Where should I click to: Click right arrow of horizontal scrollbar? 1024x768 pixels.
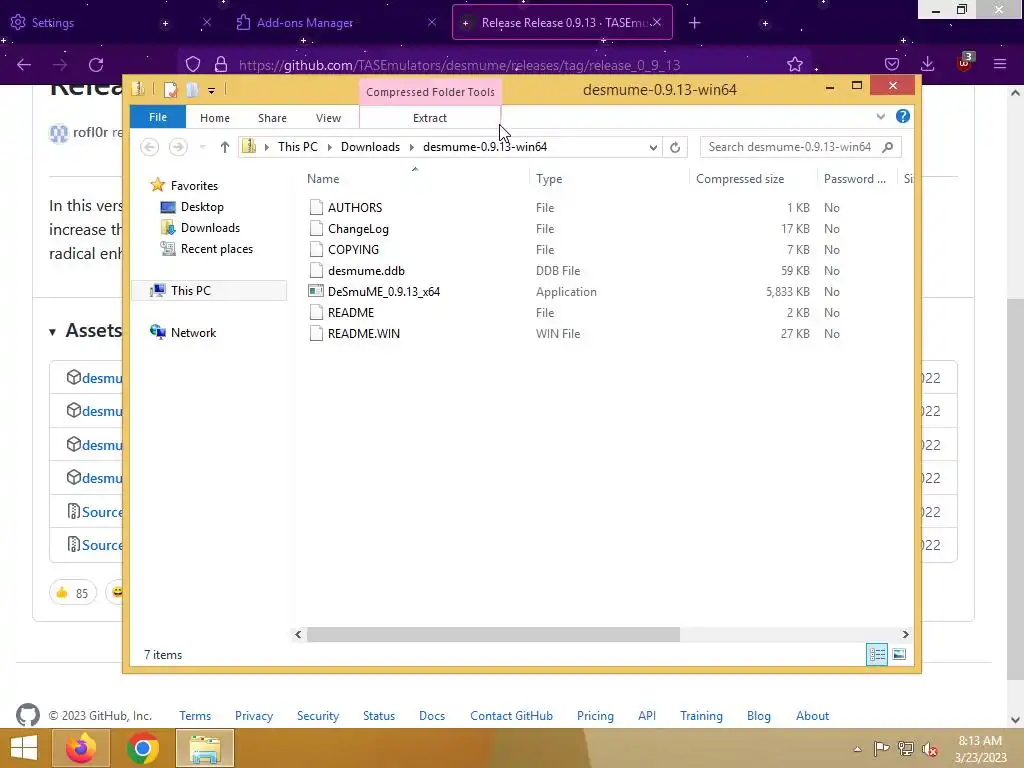tap(905, 634)
